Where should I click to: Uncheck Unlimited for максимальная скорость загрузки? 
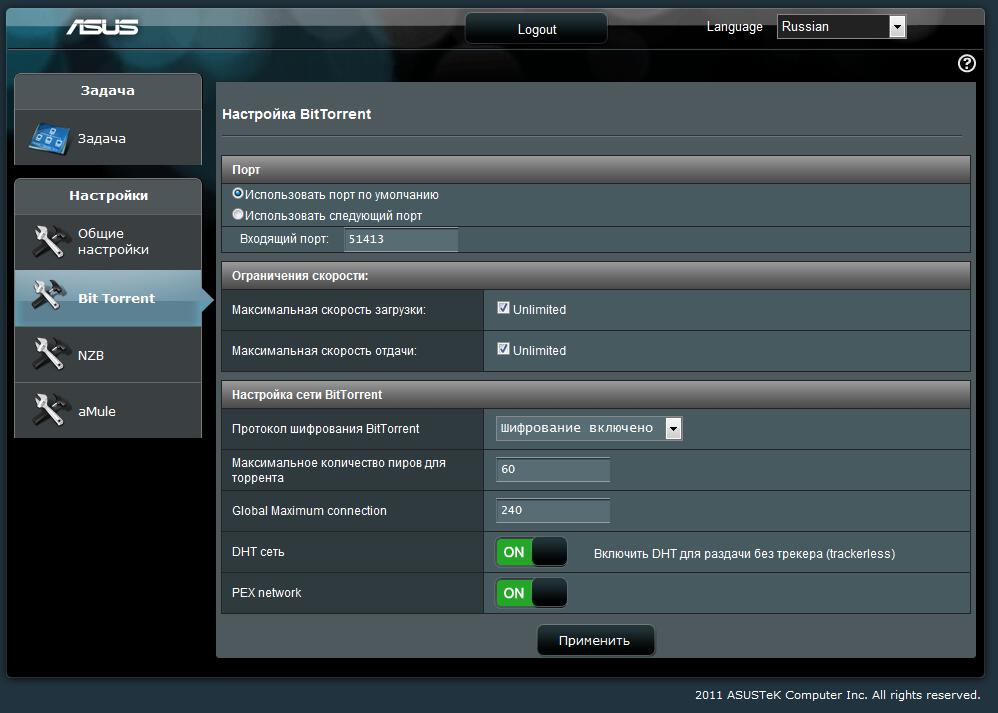[x=503, y=308]
